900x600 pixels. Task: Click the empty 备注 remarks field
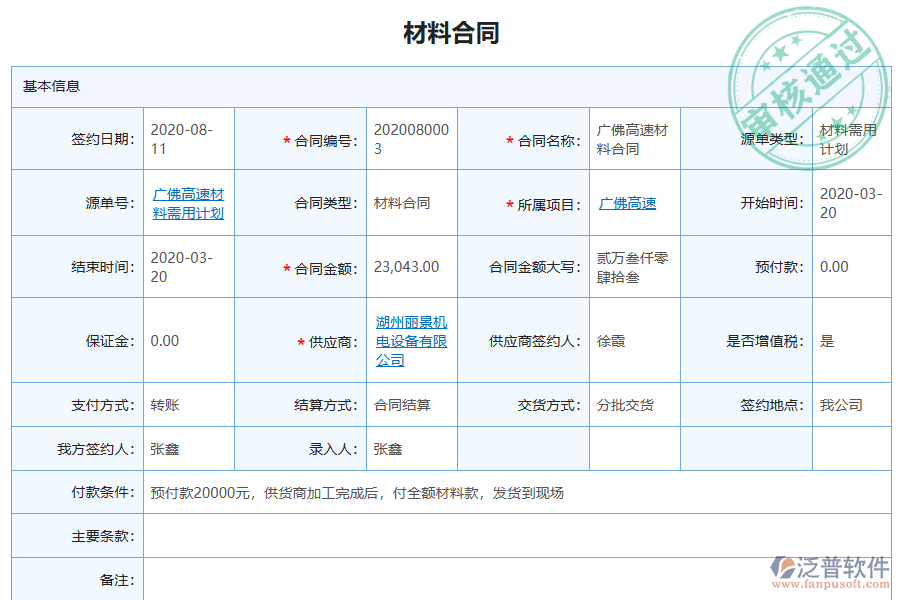tap(400, 579)
